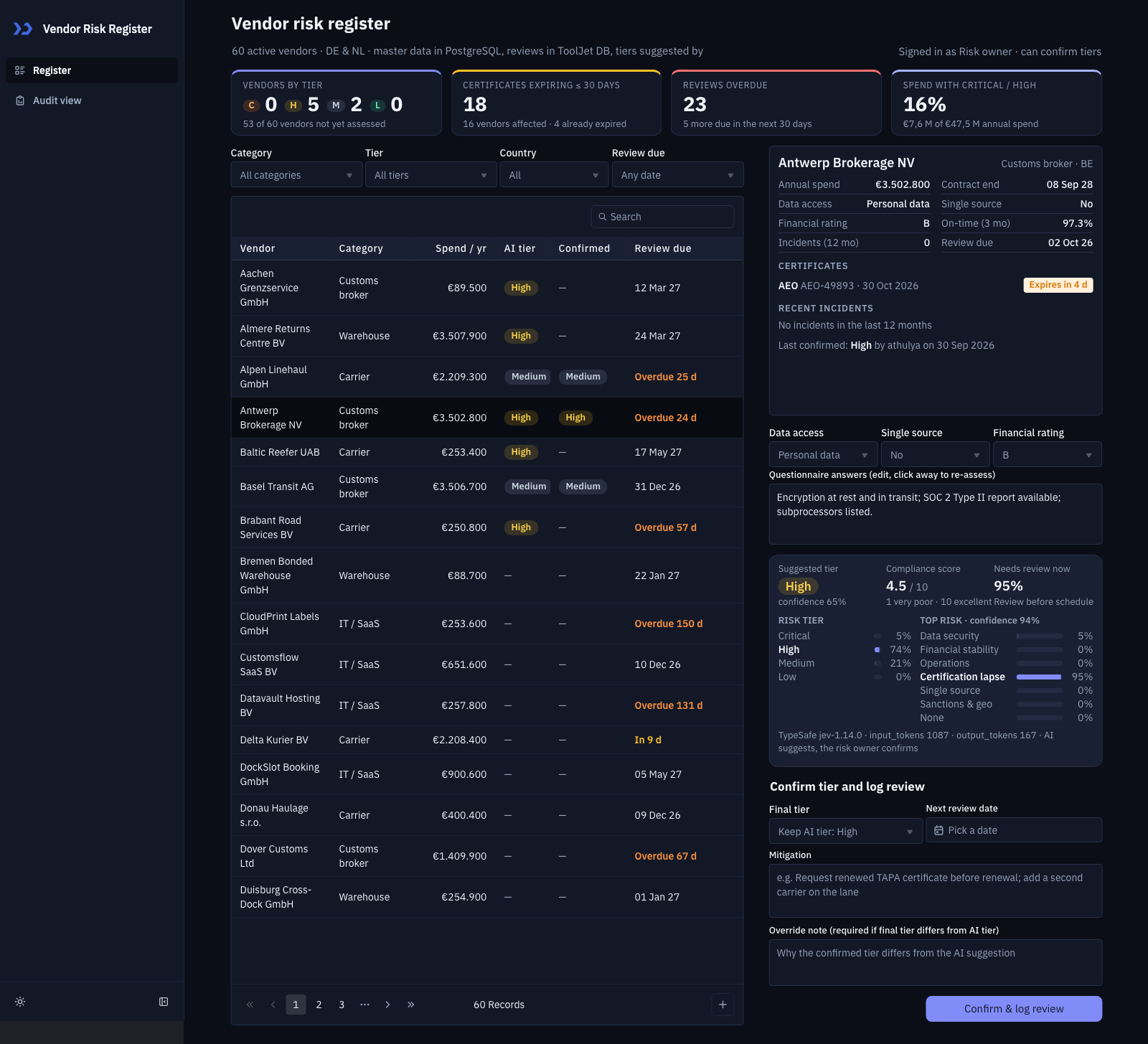Open the Single source dropdown
Image resolution: width=1148 pixels, height=1044 pixels.
[936, 455]
